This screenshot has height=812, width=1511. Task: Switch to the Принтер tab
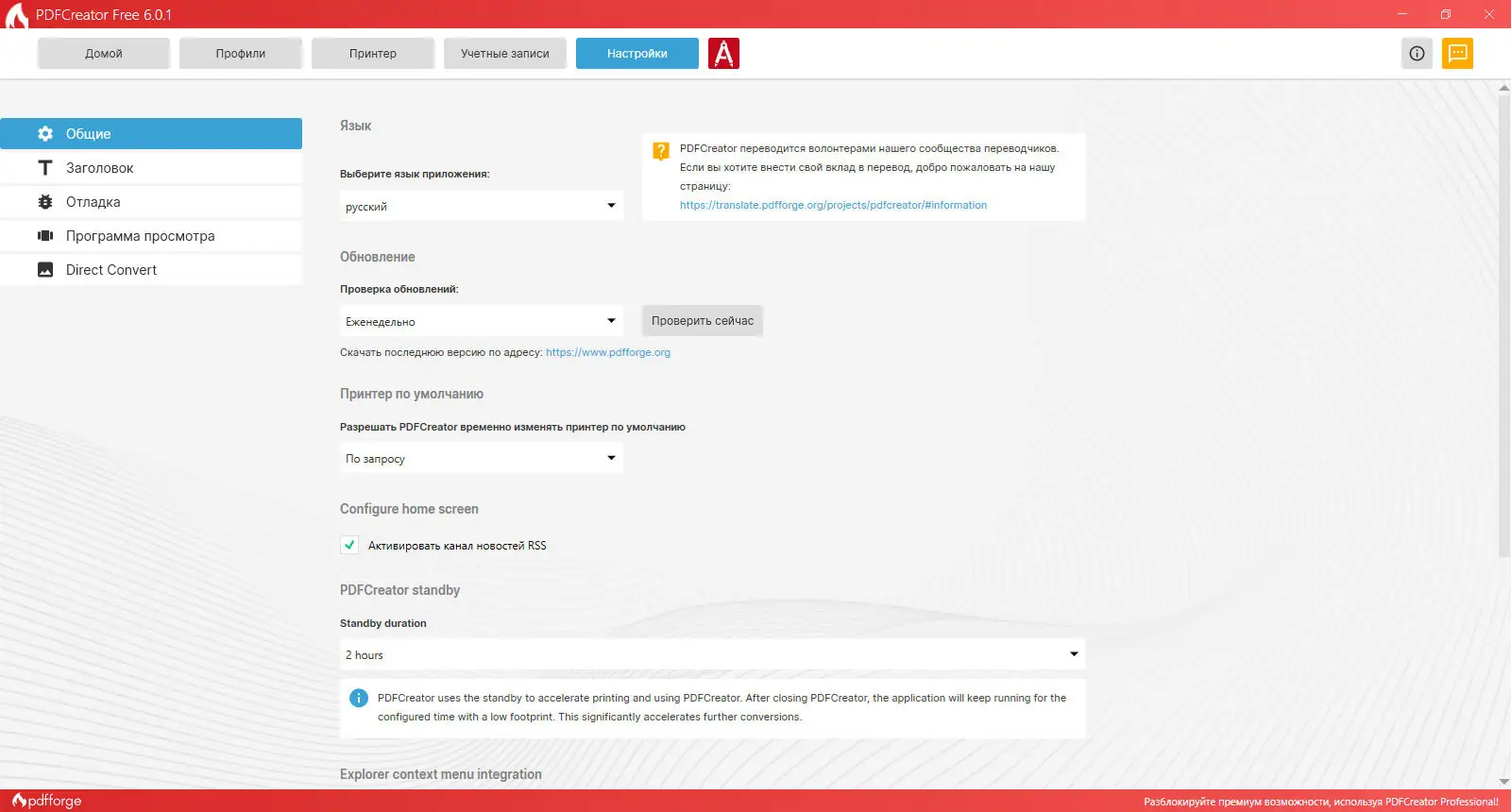point(373,54)
